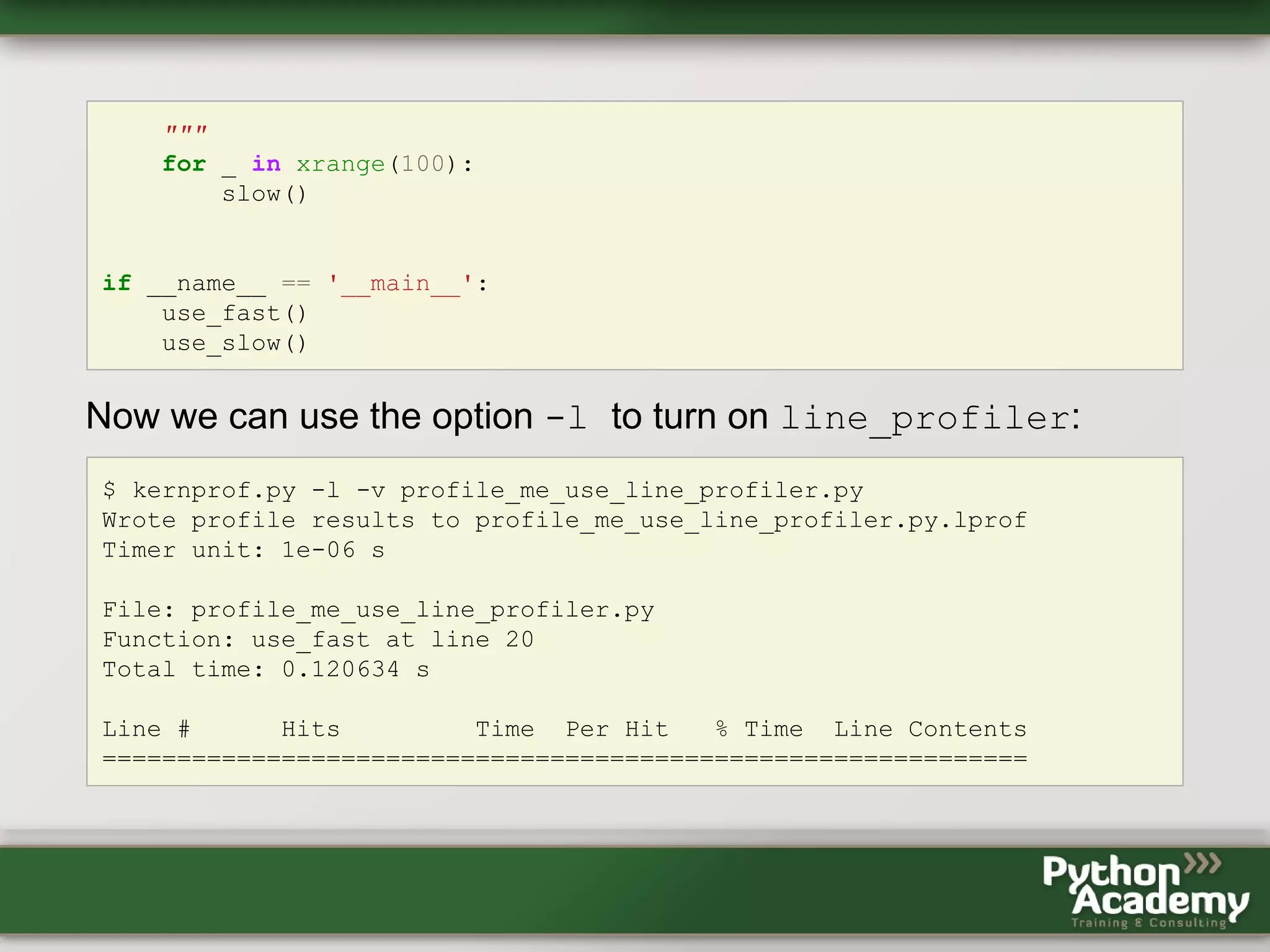Image resolution: width=1270 pixels, height=952 pixels.
Task: Click the 'File: profile_me_use_line_profiler.py' line
Action: point(378,610)
